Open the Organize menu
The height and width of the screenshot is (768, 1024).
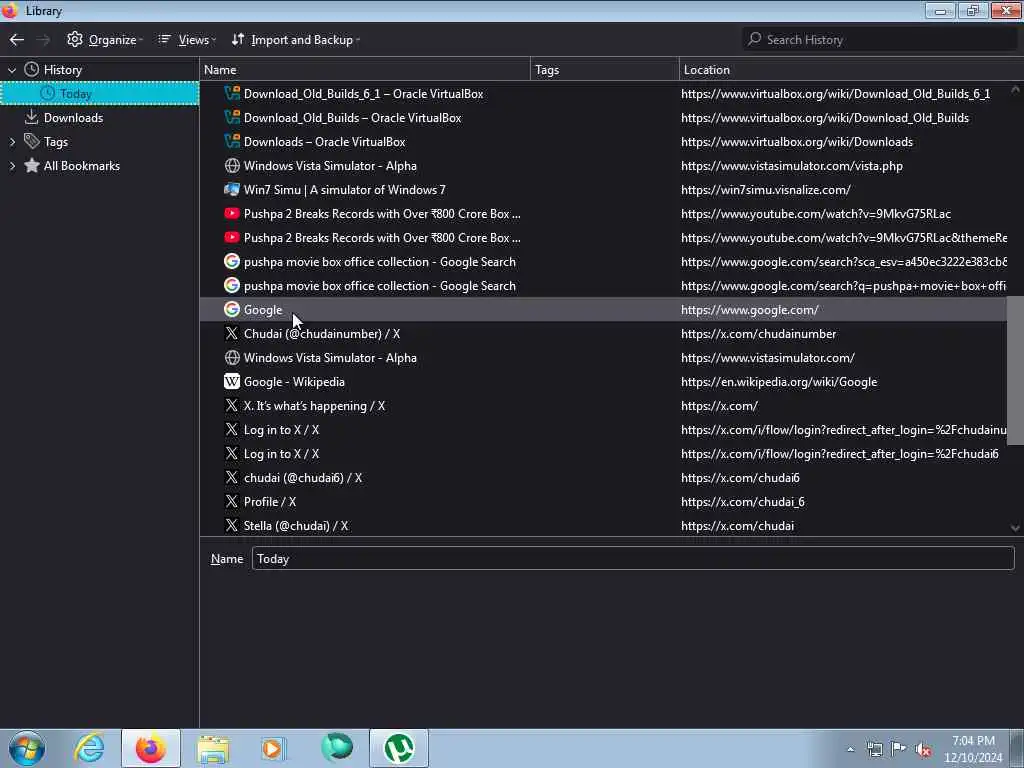[x=104, y=40]
